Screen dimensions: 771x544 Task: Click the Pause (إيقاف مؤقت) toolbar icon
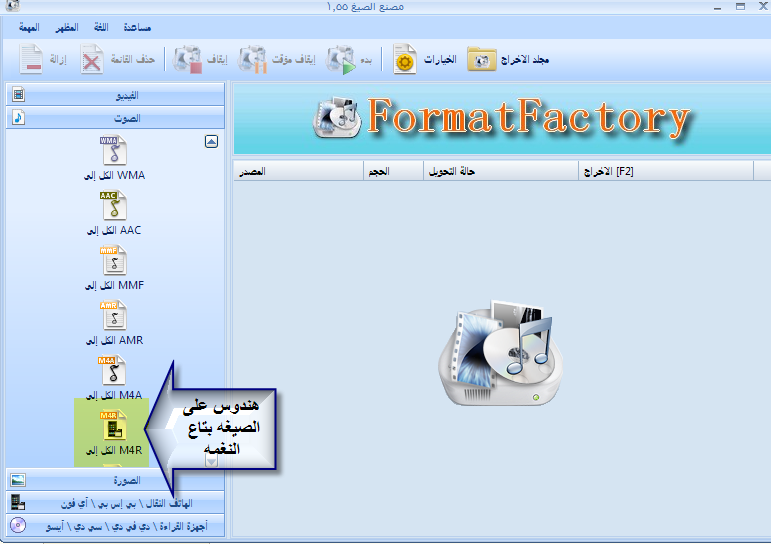[x=252, y=60]
